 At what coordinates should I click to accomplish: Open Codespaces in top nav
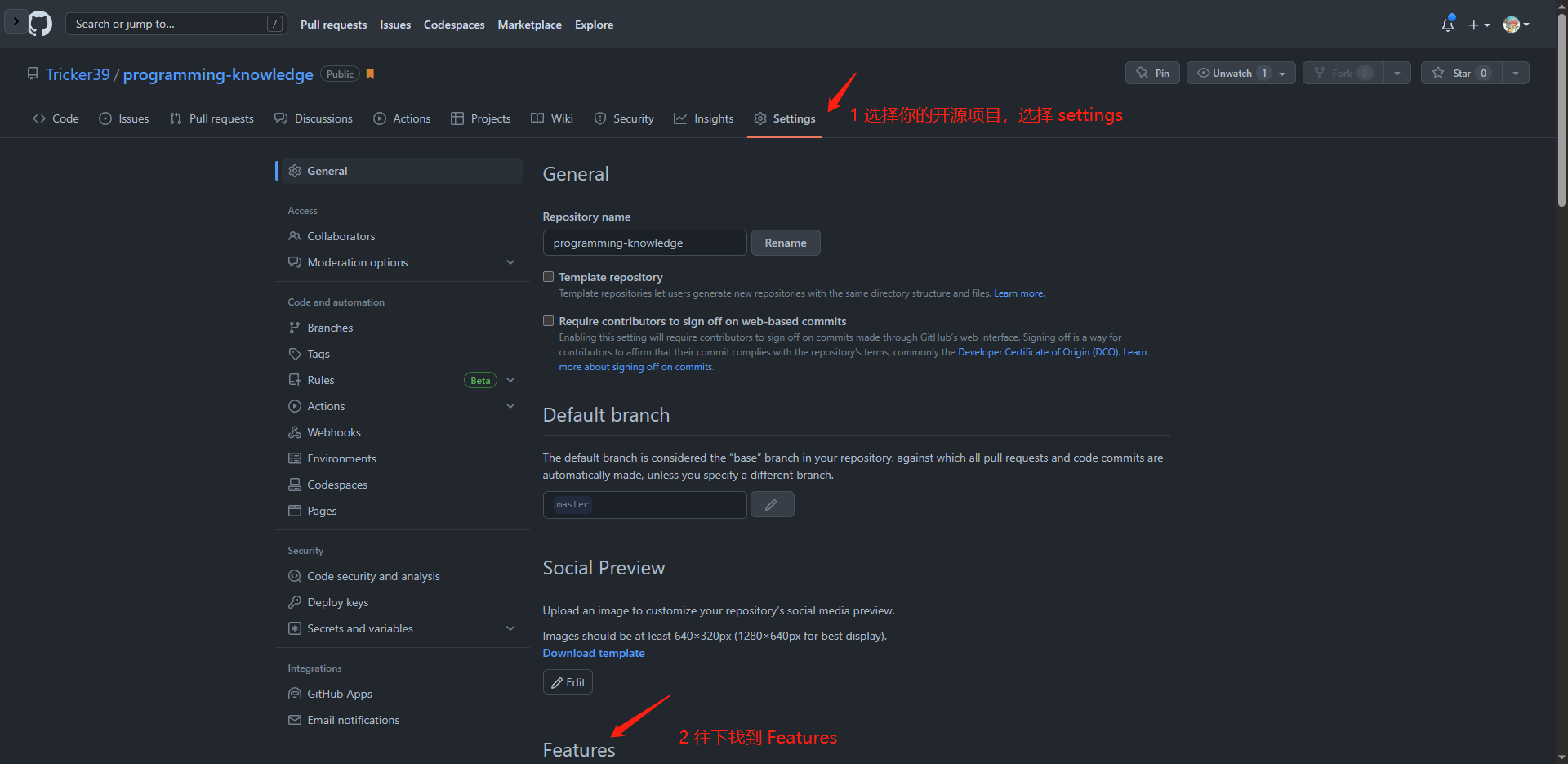click(x=454, y=25)
